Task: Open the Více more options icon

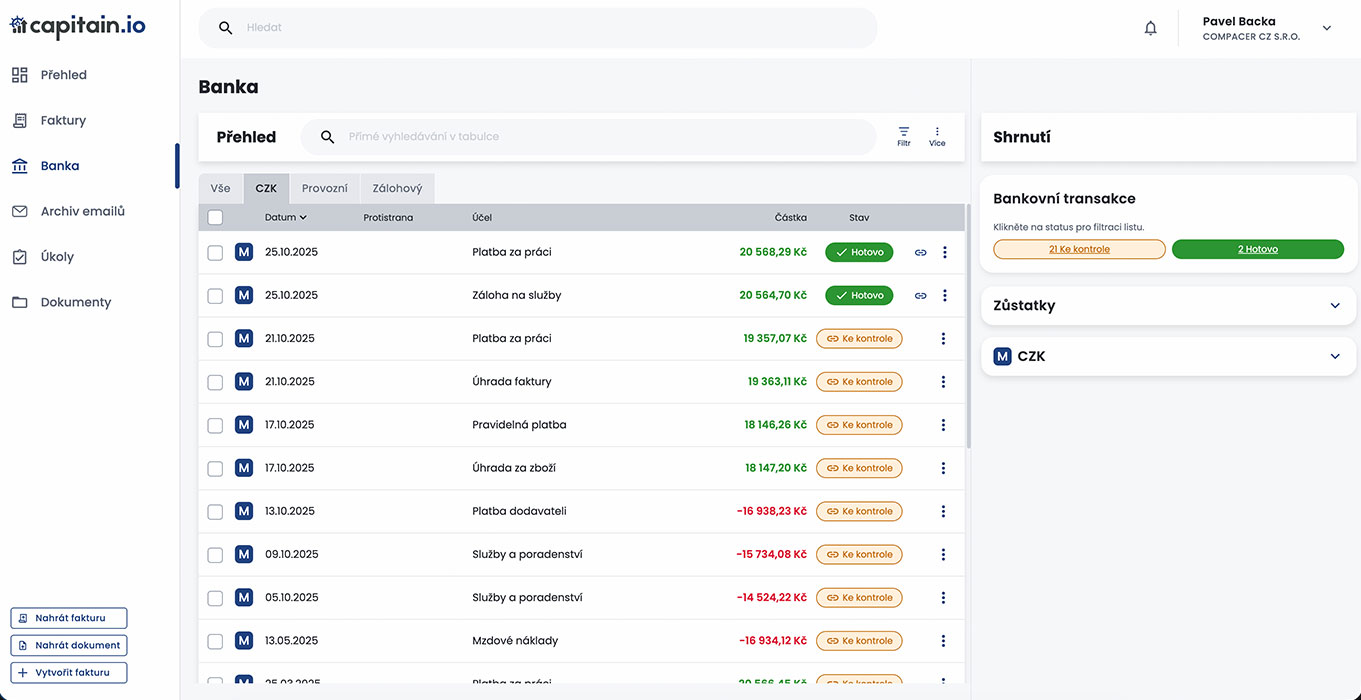Action: 937,136
